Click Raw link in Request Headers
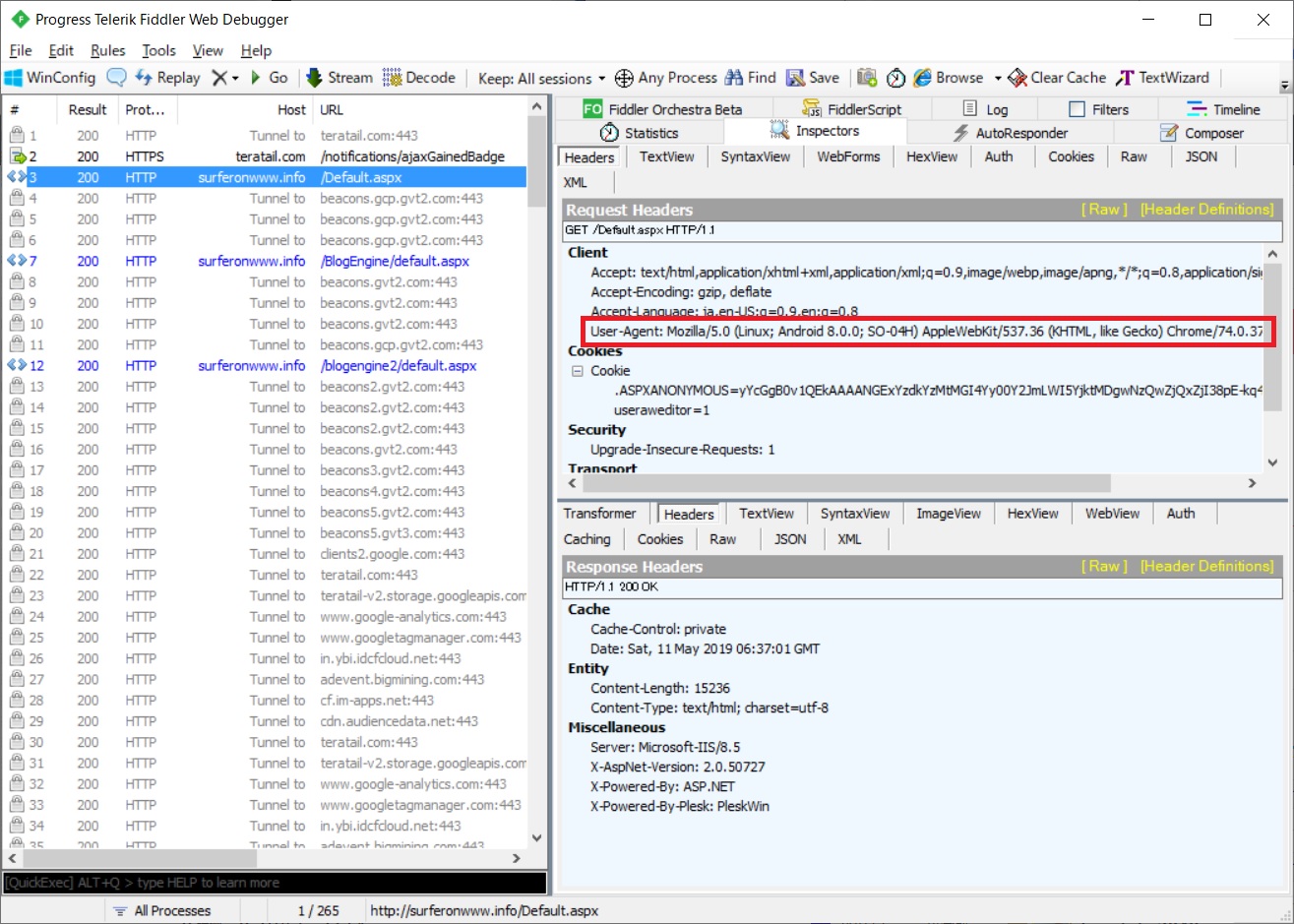Viewport: 1294px width, 924px height. [x=1104, y=210]
